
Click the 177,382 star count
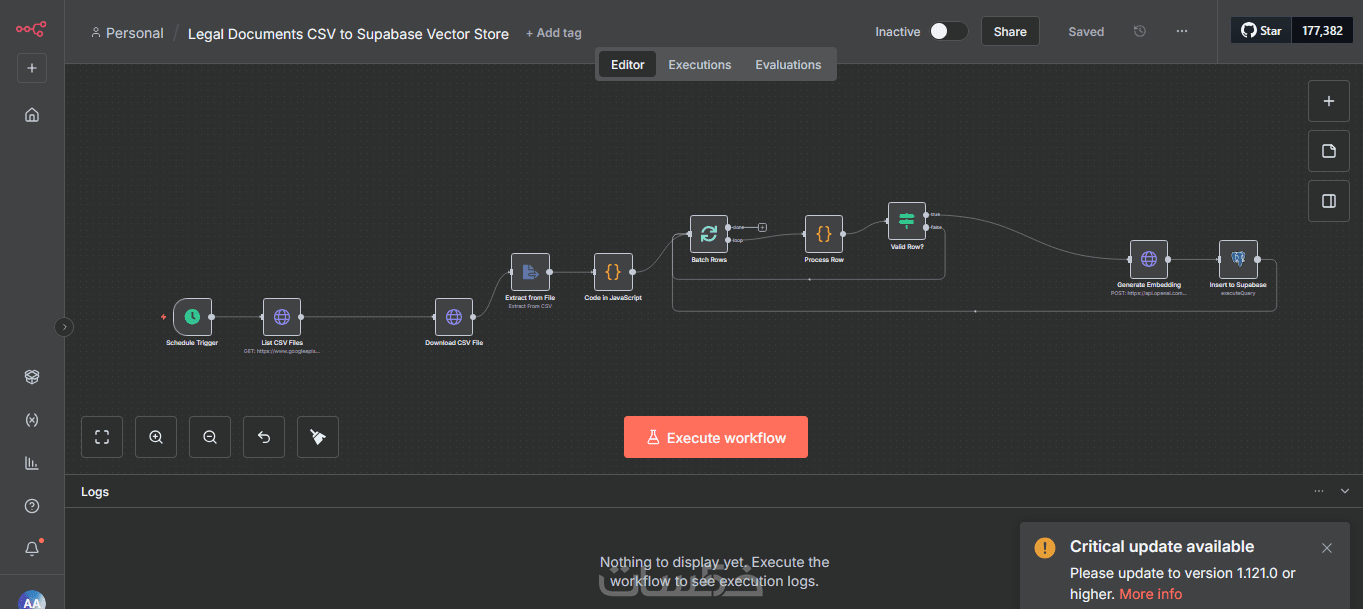tap(1322, 31)
